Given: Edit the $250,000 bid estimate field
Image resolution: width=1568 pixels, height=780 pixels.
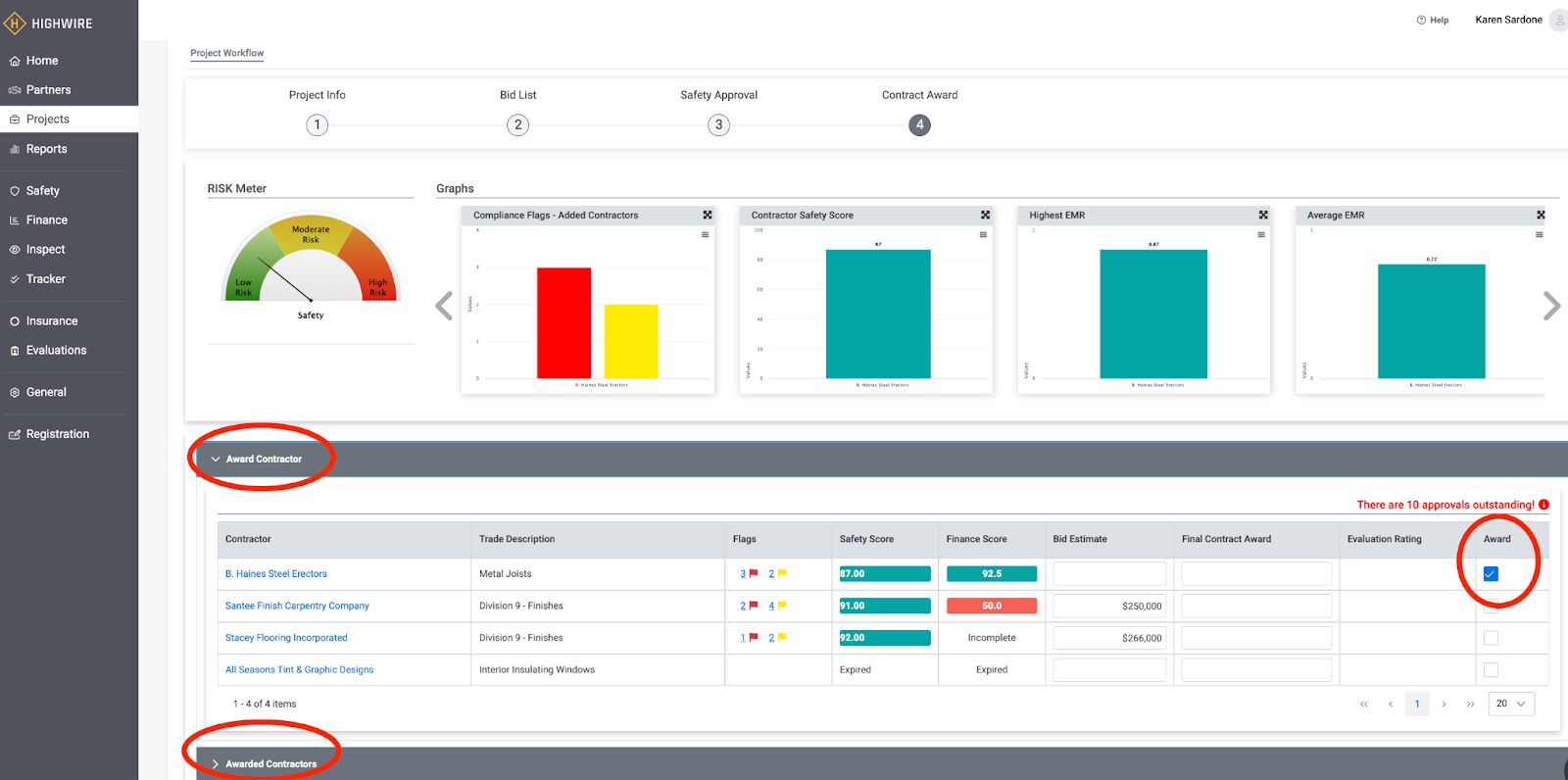Looking at the screenshot, I should [x=1109, y=607].
